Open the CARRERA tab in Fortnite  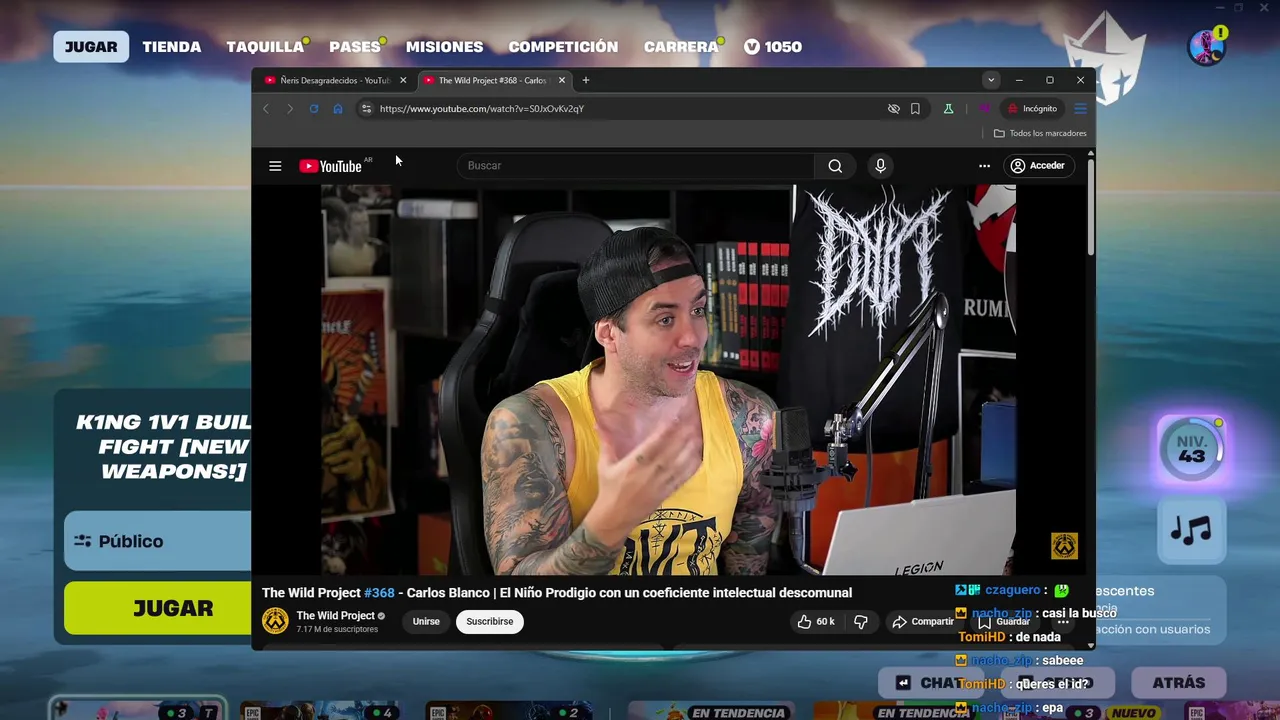click(681, 47)
